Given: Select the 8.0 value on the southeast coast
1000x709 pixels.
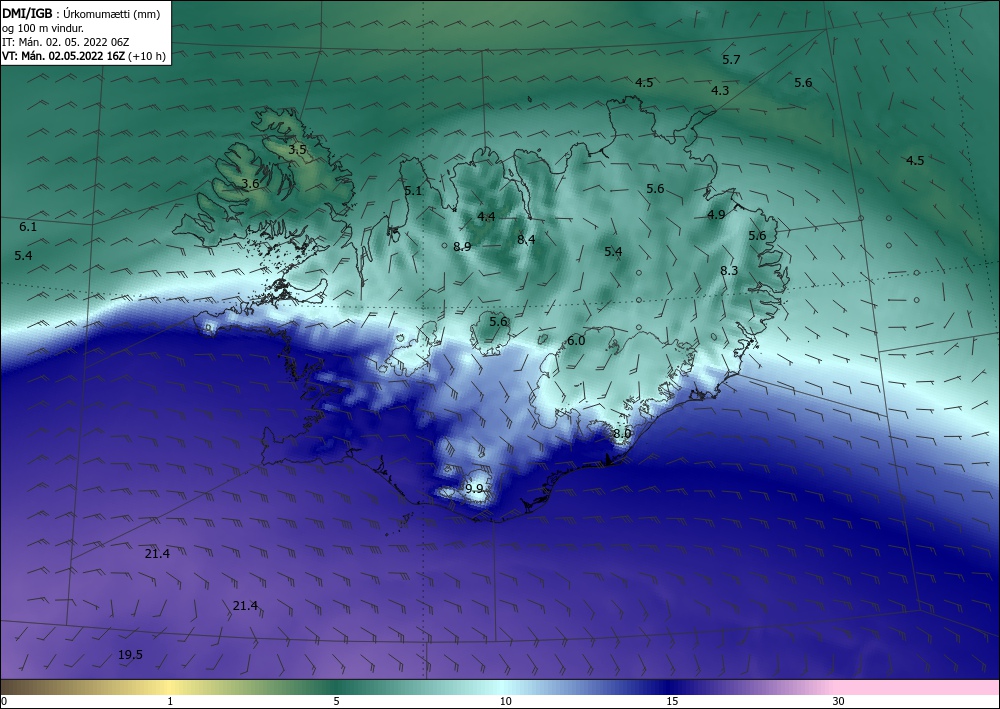Looking at the screenshot, I should coord(622,434).
